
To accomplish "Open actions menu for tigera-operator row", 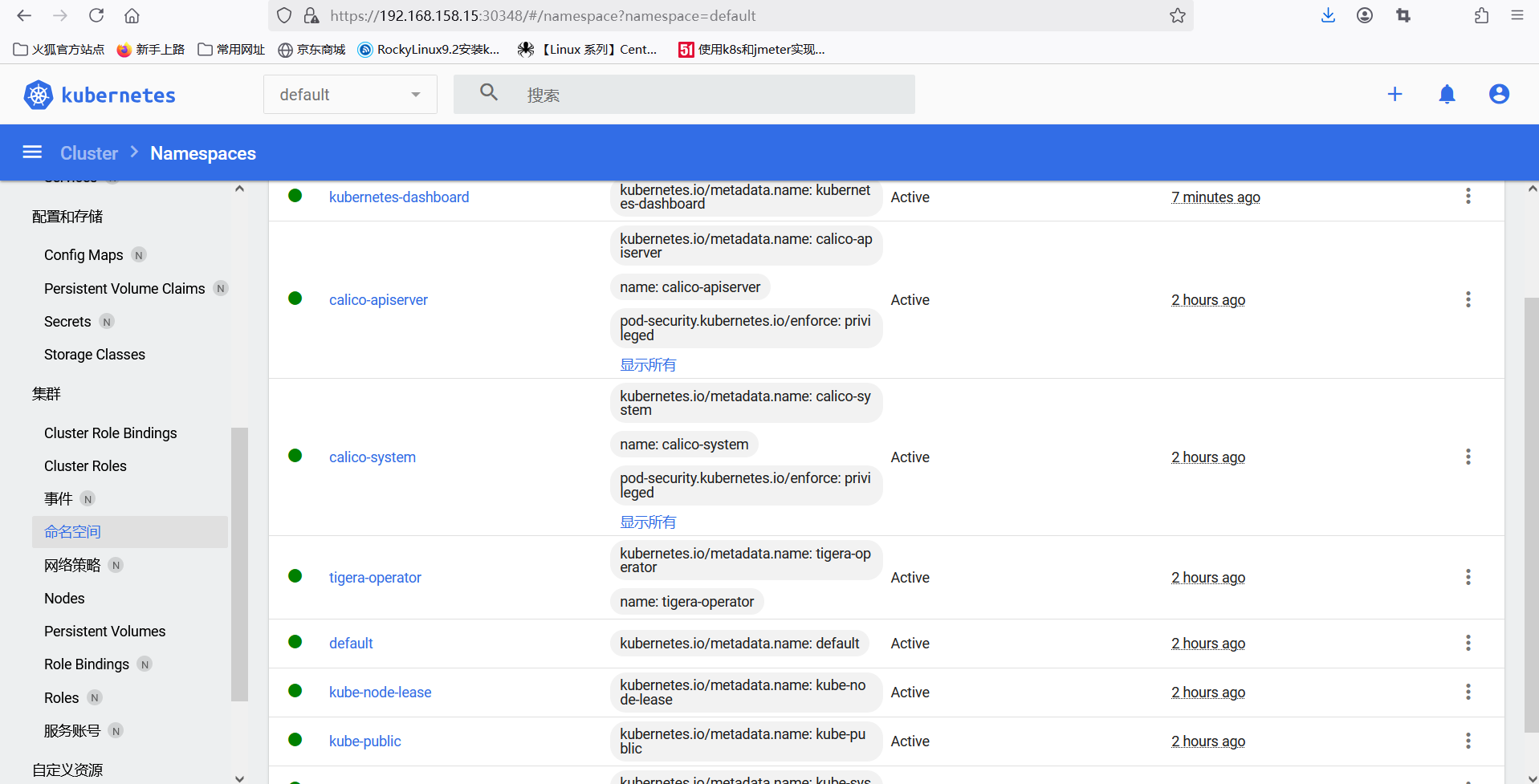I will click(x=1468, y=577).
